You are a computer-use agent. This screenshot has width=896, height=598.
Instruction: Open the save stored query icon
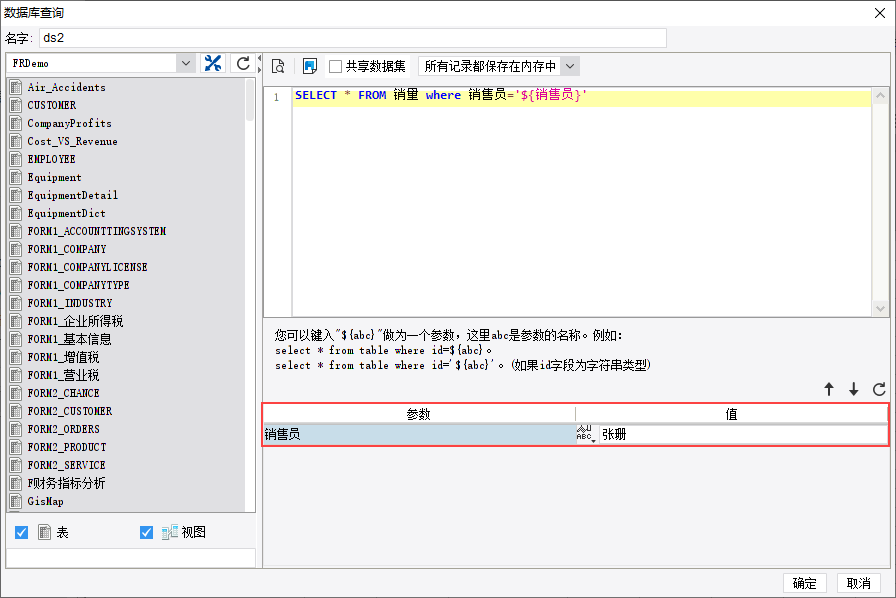[310, 66]
